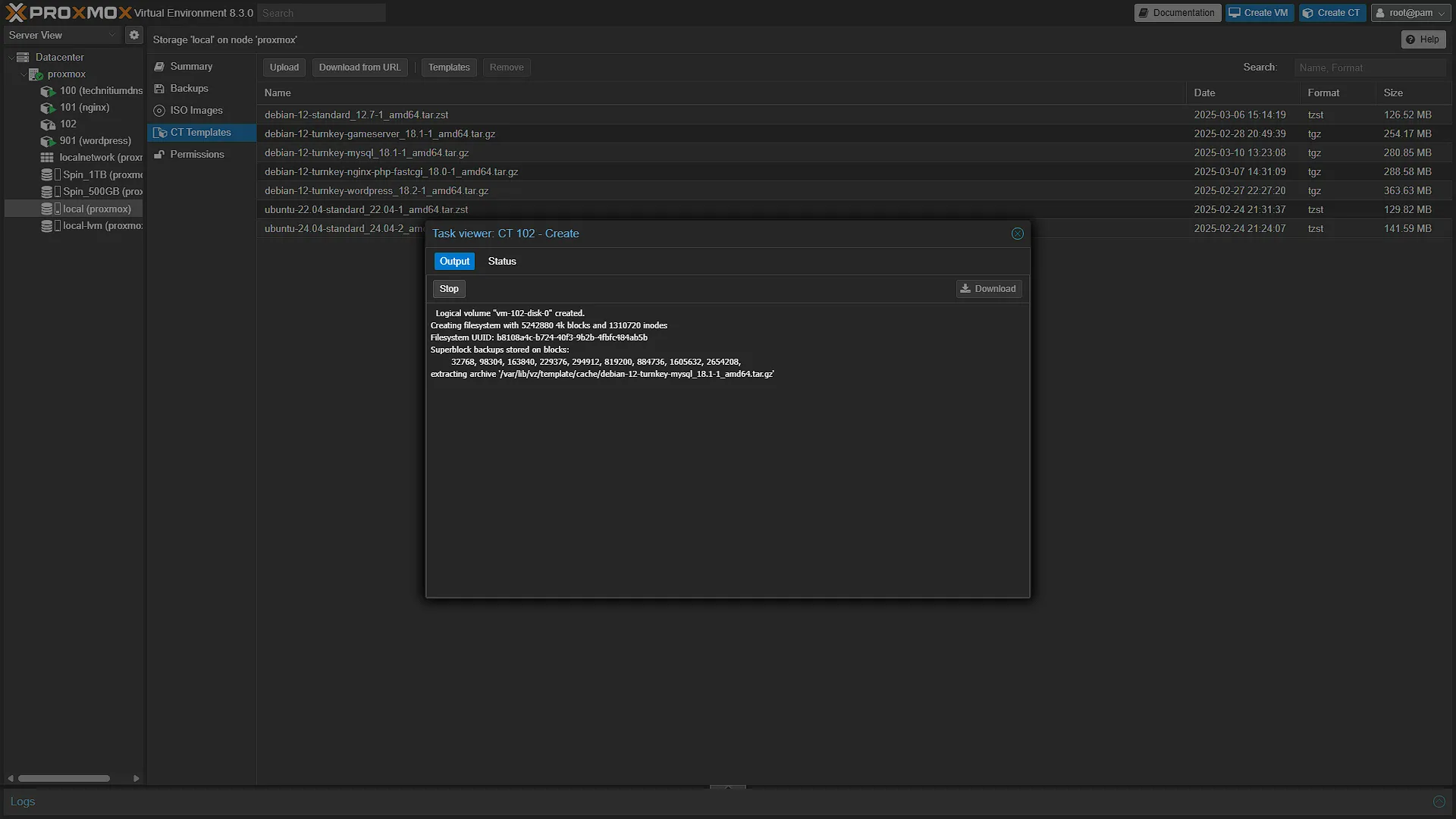
Task: Click the Documentation button
Action: pyautogui.click(x=1177, y=13)
